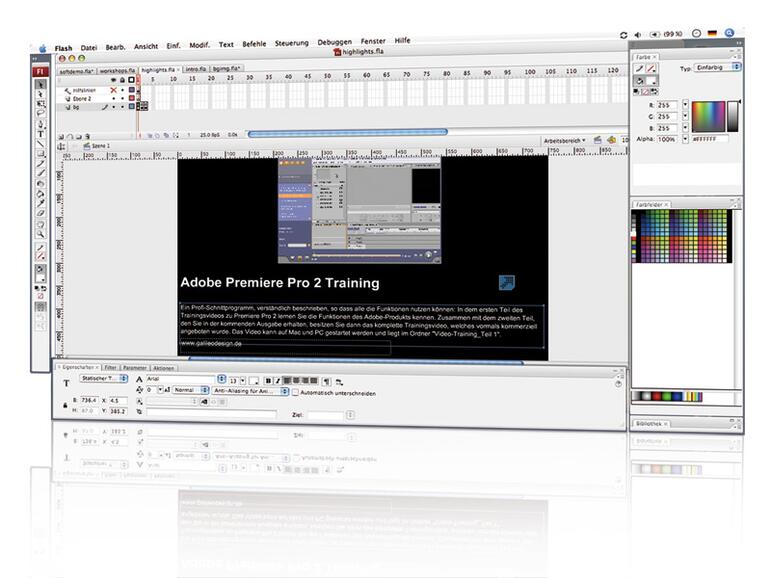The width and height of the screenshot is (770, 578).
Task: Select the Ebene 2 layer
Action: click(x=82, y=99)
